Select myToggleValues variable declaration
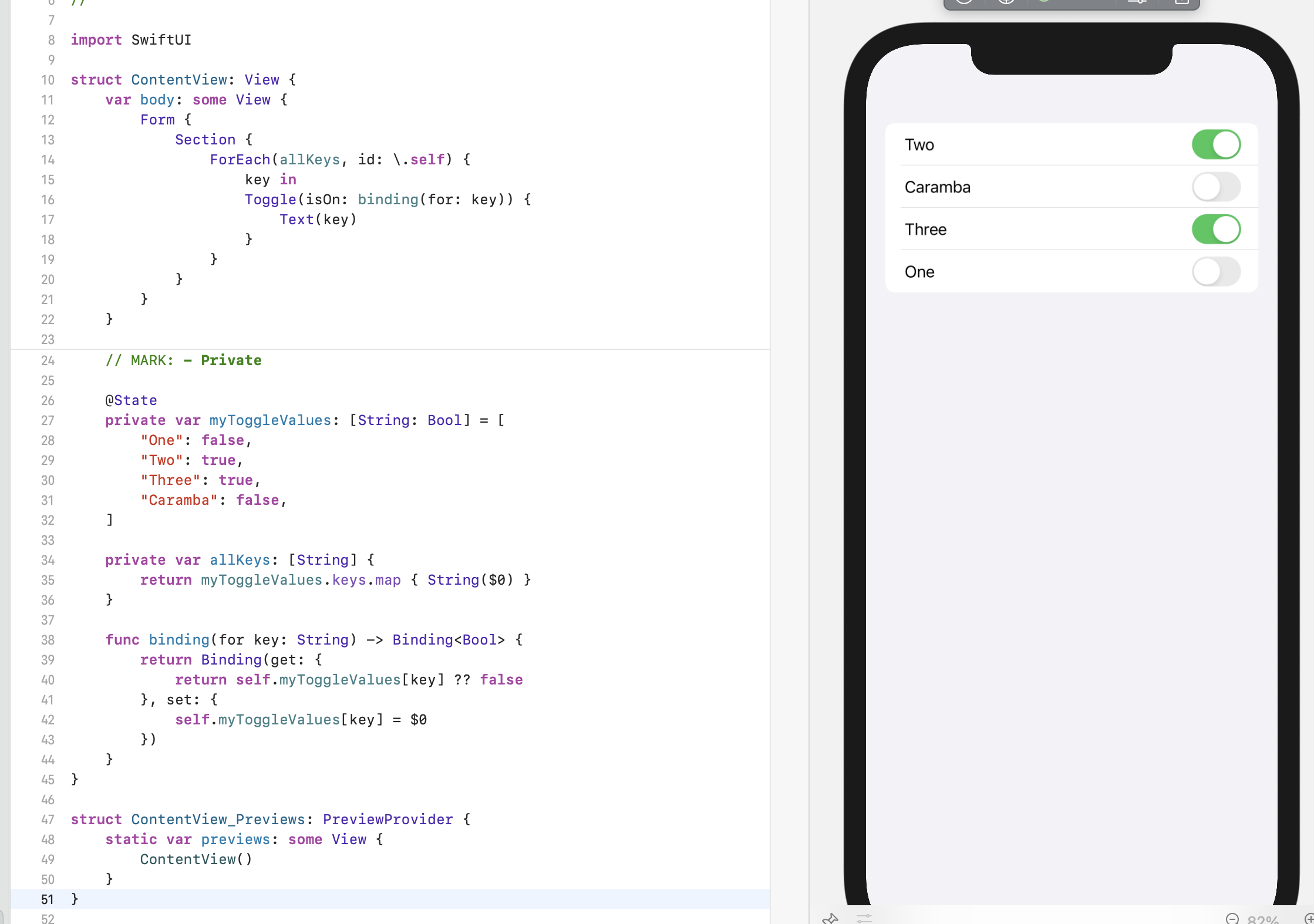The width and height of the screenshot is (1314, 924). [x=269, y=420]
